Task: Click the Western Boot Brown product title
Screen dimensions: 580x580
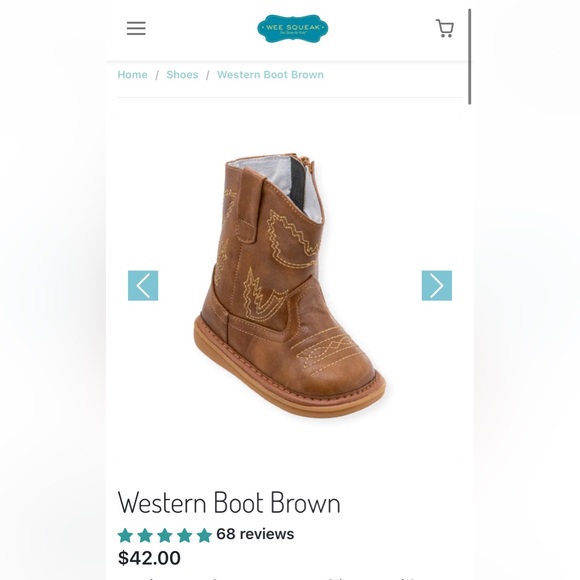Action: 229,502
